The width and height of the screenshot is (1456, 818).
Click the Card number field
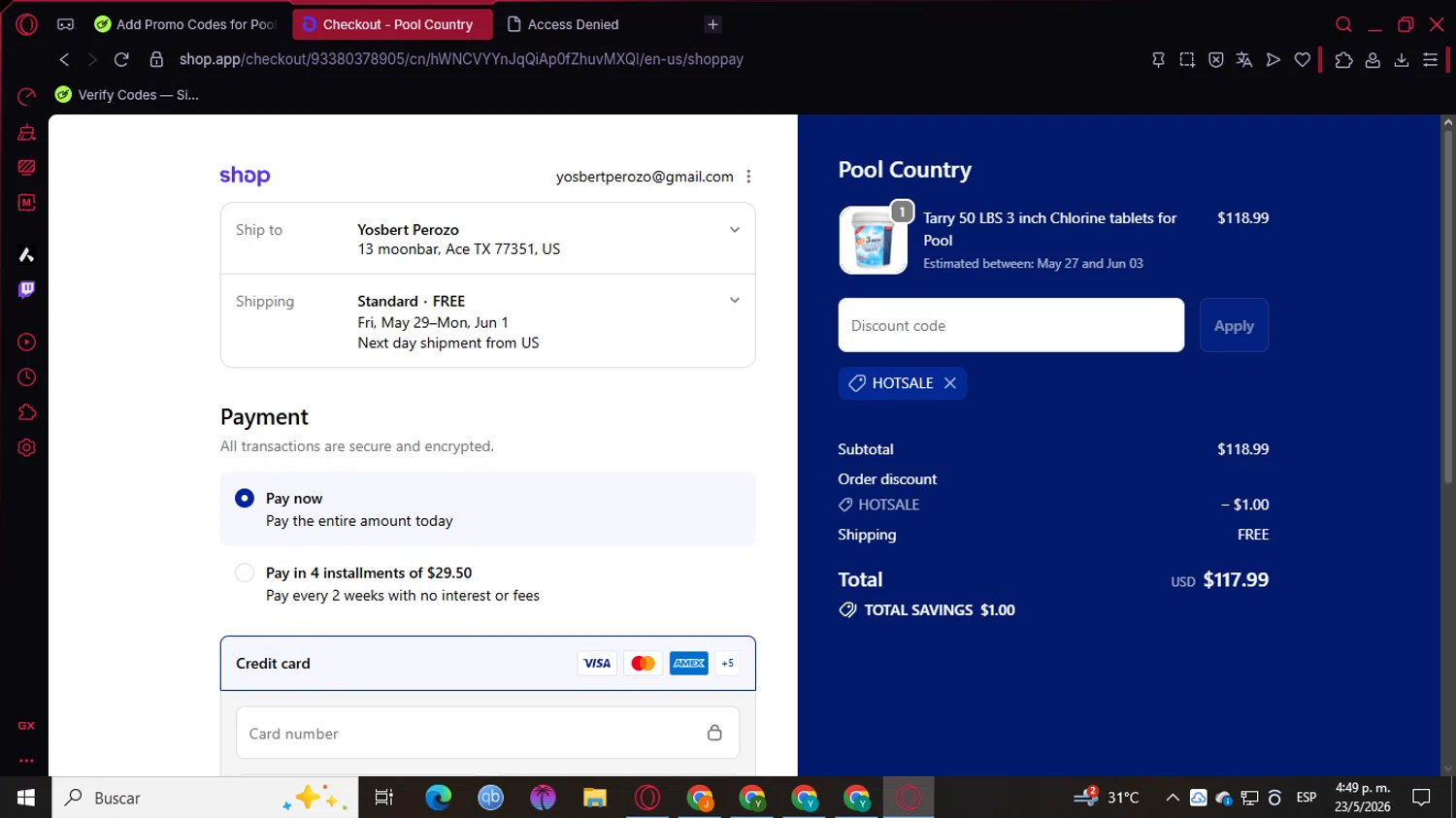click(487, 733)
